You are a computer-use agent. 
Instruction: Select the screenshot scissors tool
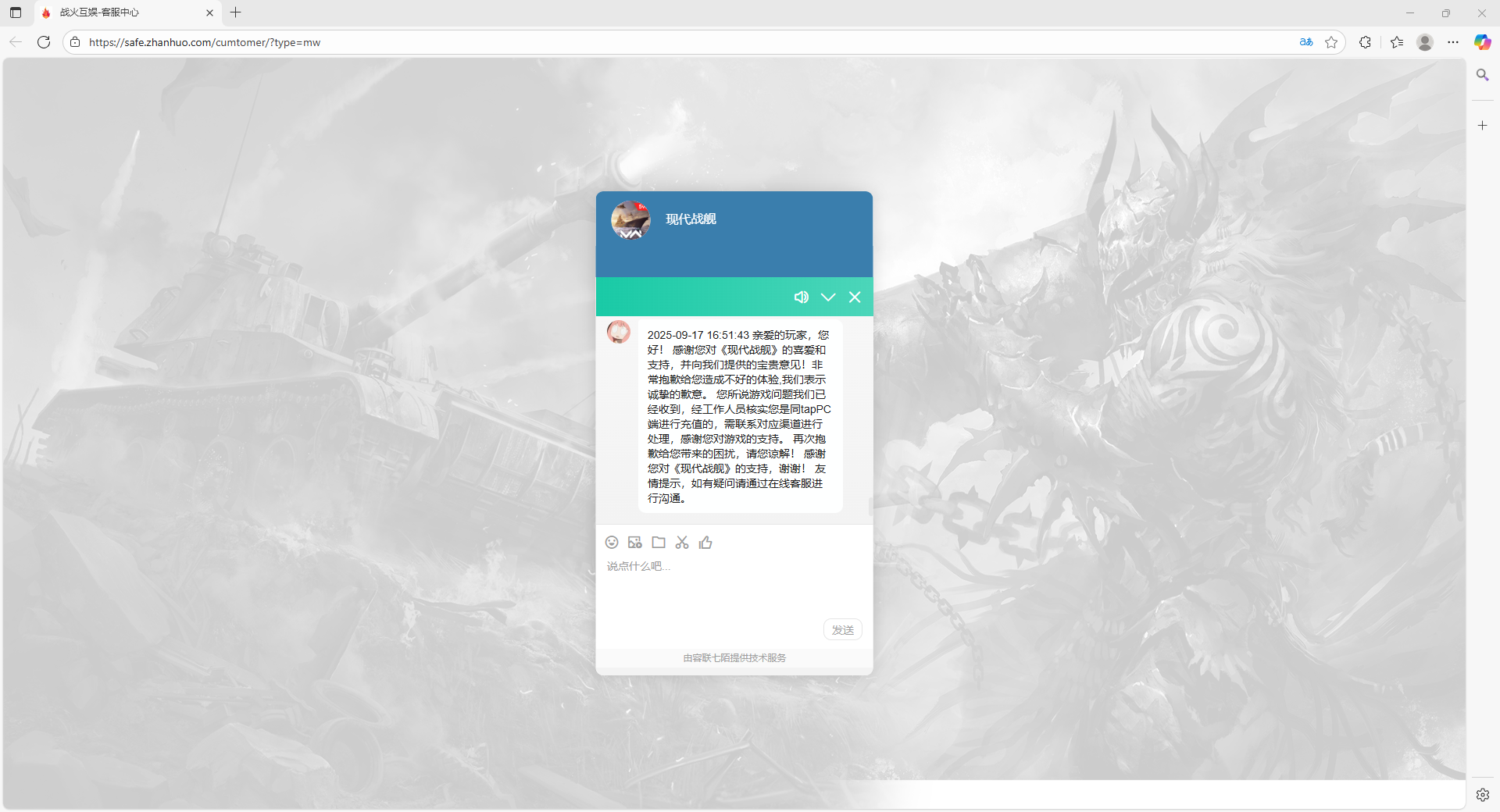(x=682, y=542)
